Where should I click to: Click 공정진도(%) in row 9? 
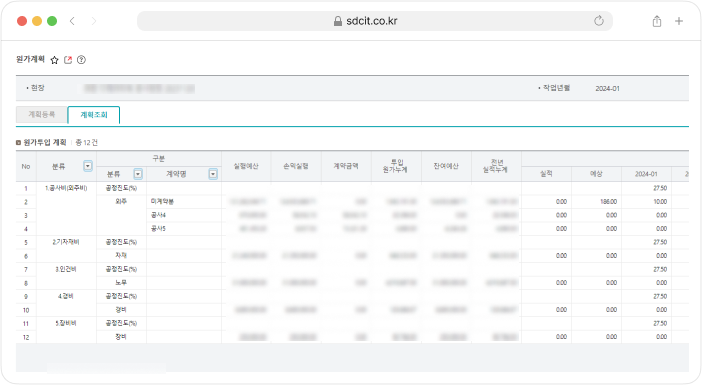[x=121, y=296]
